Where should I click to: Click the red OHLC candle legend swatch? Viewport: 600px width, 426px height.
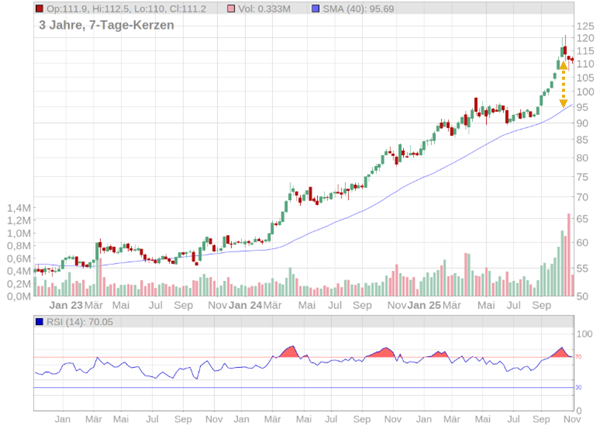coord(39,9)
